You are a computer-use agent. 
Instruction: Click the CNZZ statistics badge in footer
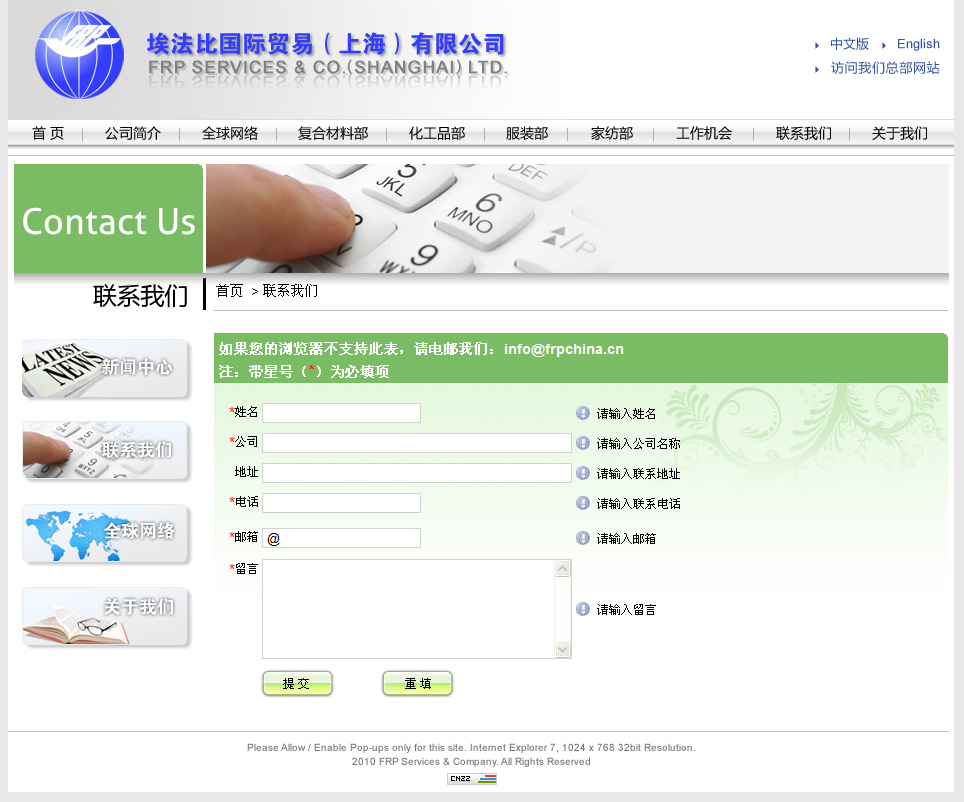pyautogui.click(x=472, y=779)
